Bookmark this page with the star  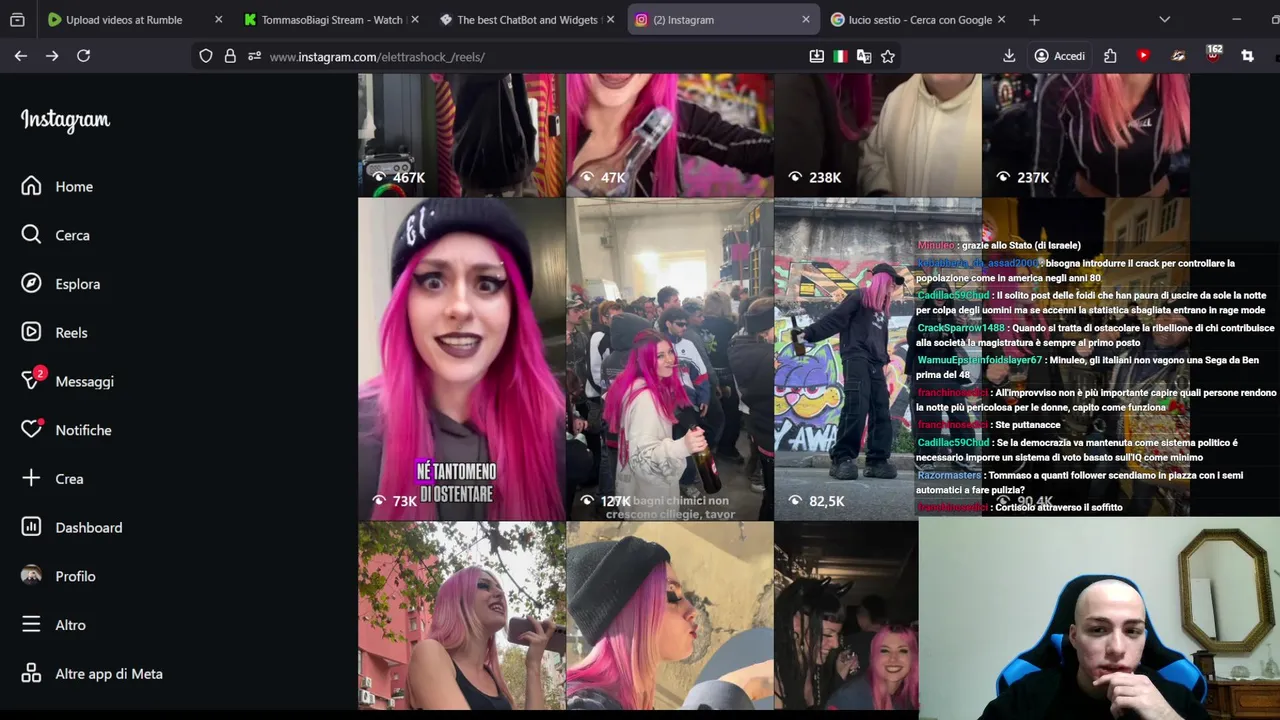tap(888, 56)
